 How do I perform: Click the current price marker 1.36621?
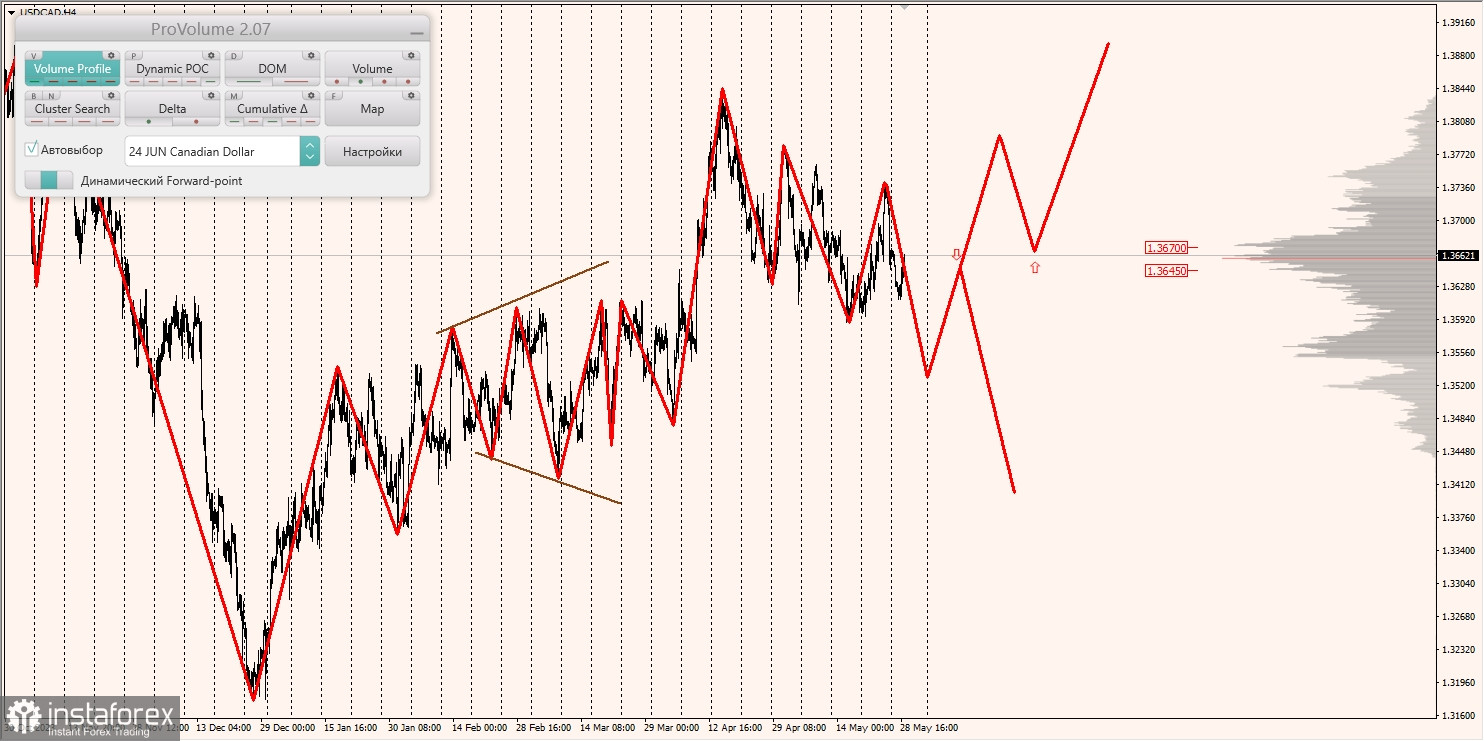tap(1459, 256)
